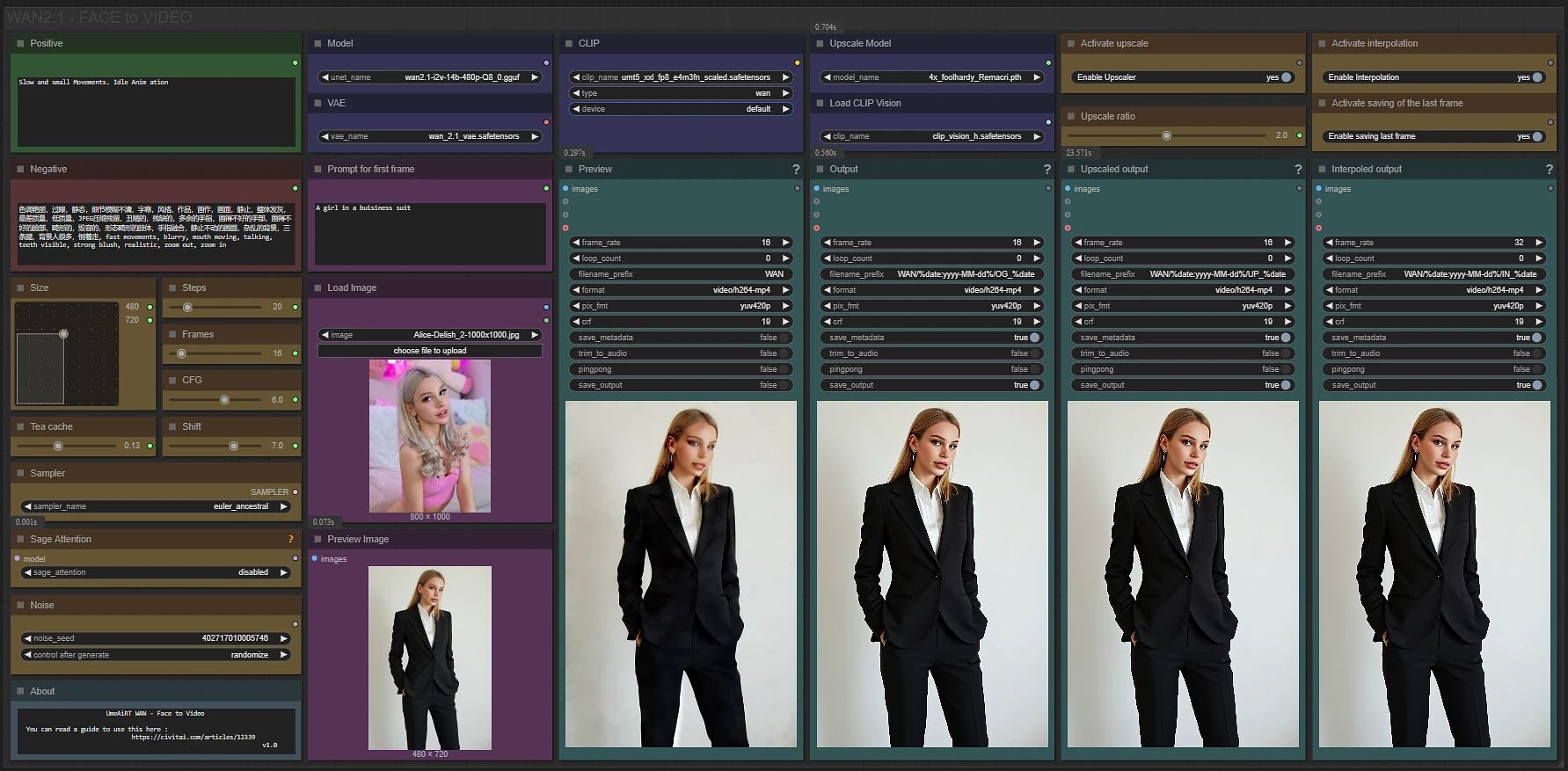Collapse the Load Image node title dot
This screenshot has width=1568, height=771.
pos(318,287)
